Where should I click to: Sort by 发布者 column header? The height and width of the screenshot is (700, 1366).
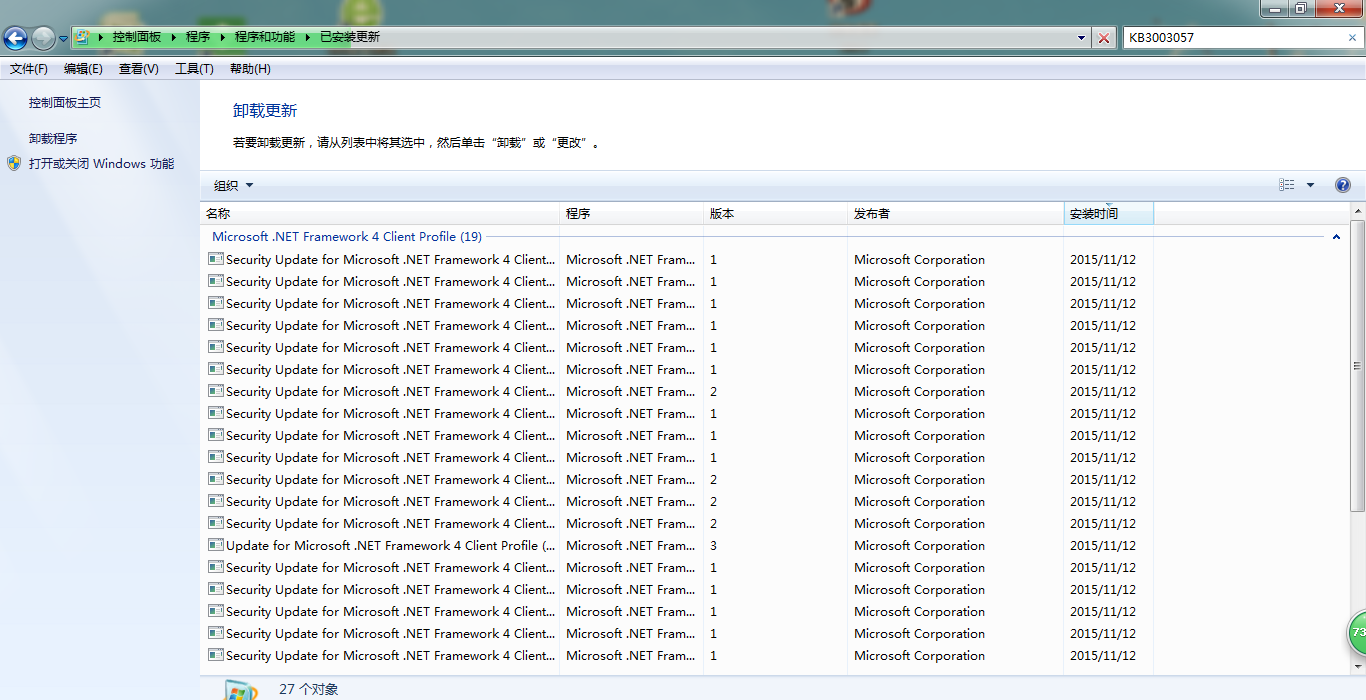(x=956, y=214)
